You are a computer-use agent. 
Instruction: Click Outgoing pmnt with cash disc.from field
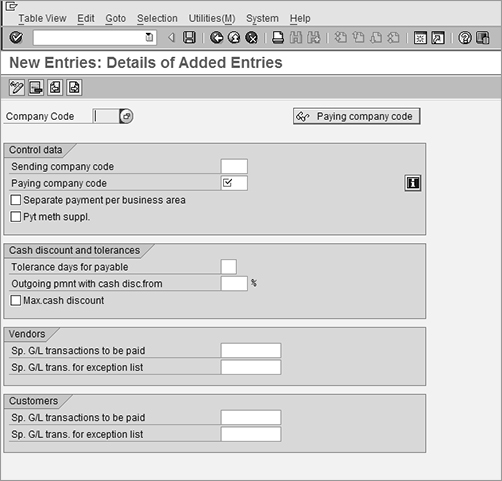(234, 283)
